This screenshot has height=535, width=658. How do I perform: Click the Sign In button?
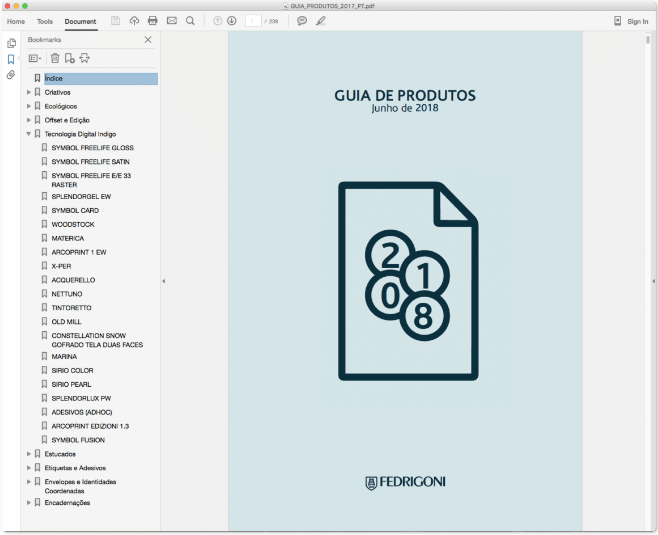tap(631, 21)
